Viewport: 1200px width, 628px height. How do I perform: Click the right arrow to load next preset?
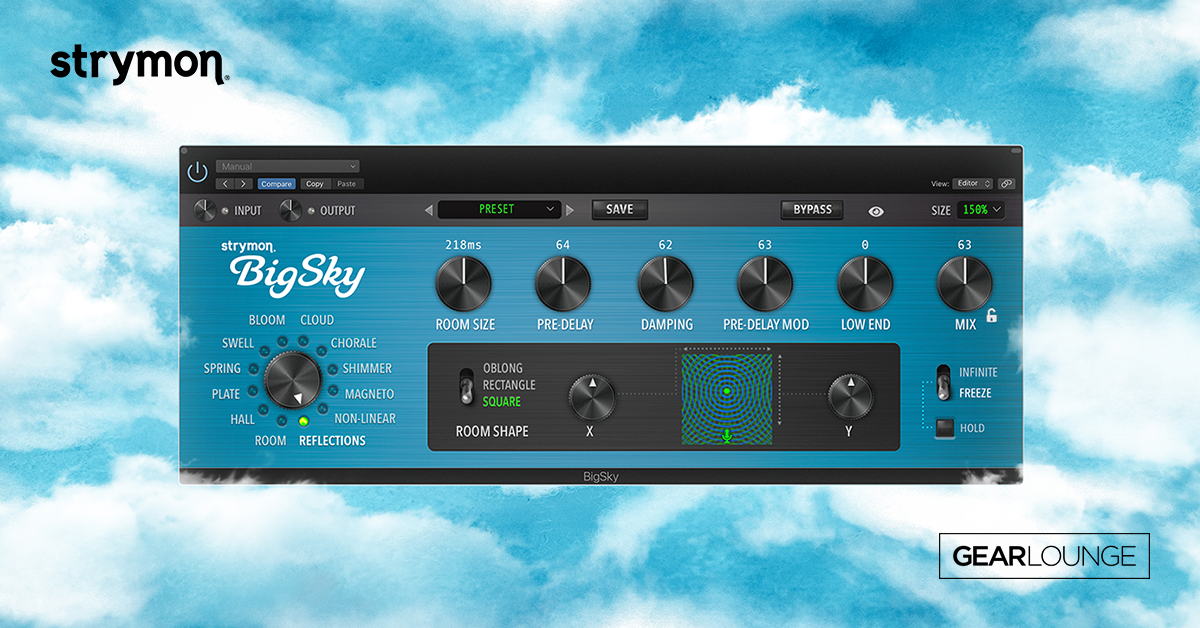click(x=570, y=209)
